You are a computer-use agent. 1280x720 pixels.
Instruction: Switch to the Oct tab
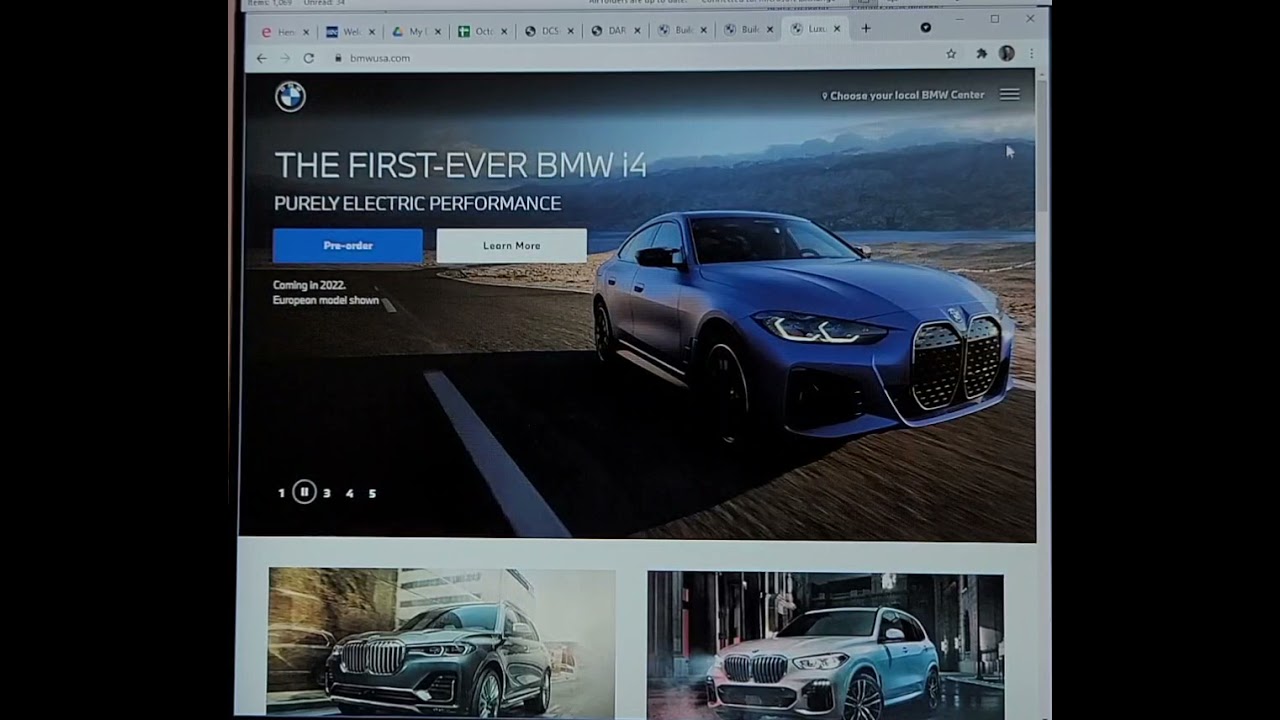coord(482,31)
